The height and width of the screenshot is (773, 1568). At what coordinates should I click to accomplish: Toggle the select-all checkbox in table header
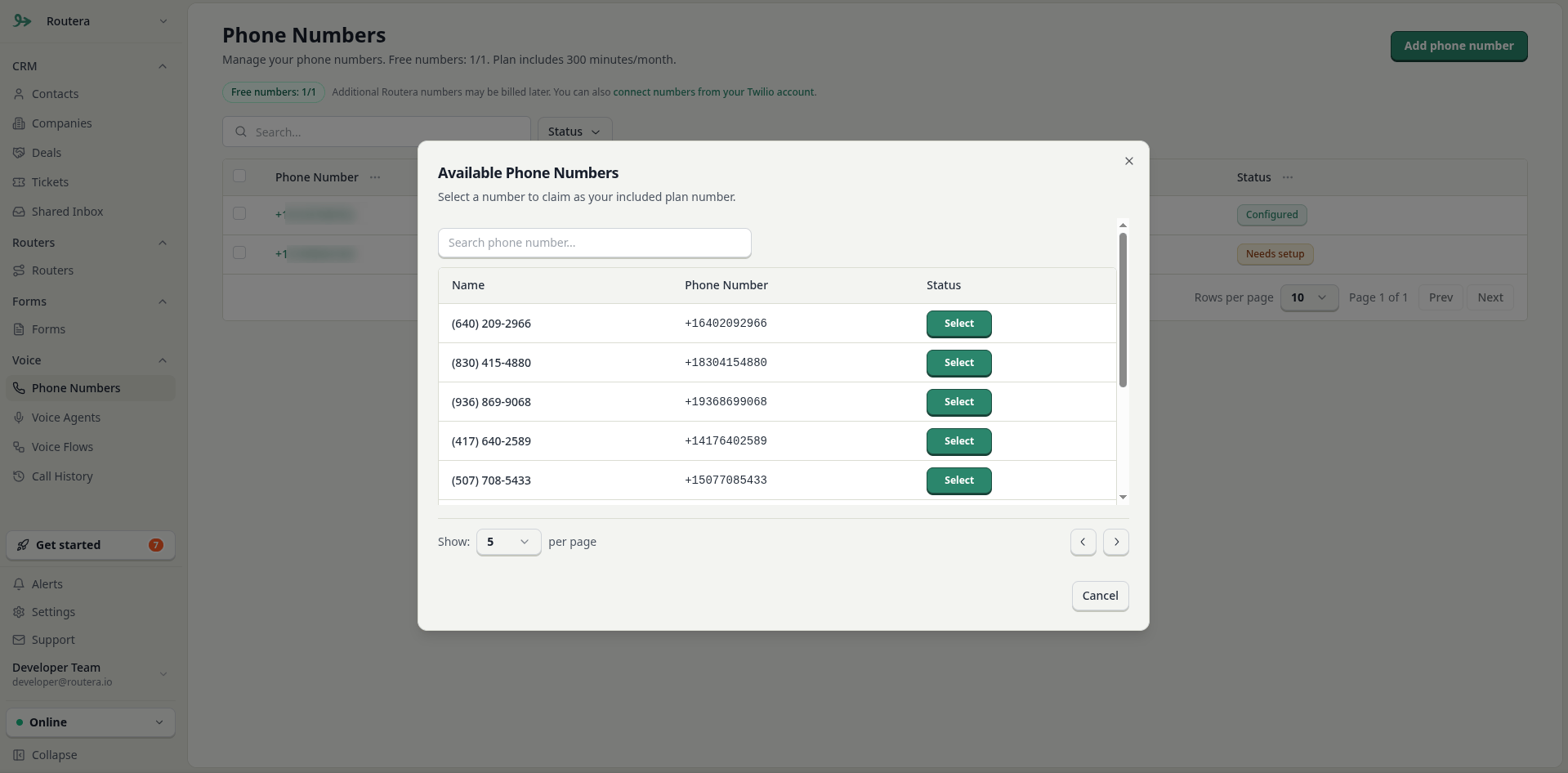tap(239, 176)
